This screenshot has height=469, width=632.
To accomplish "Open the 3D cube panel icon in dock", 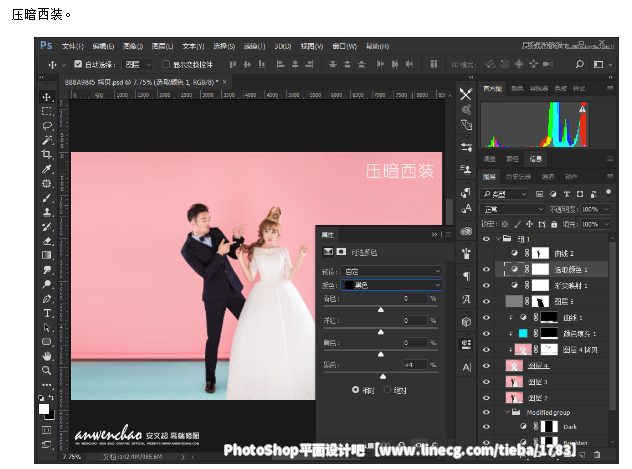I will pos(466,322).
